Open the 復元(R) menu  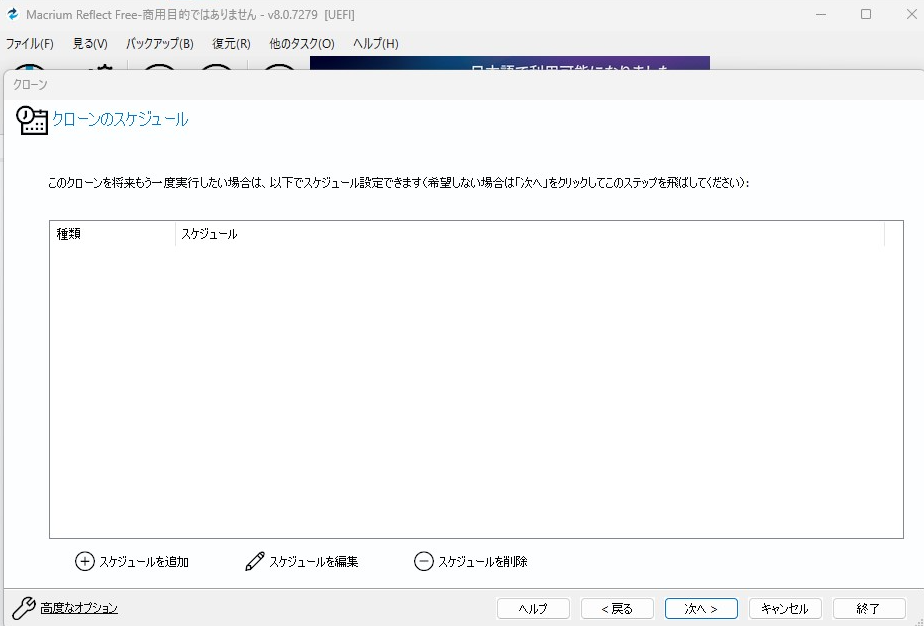(229, 44)
